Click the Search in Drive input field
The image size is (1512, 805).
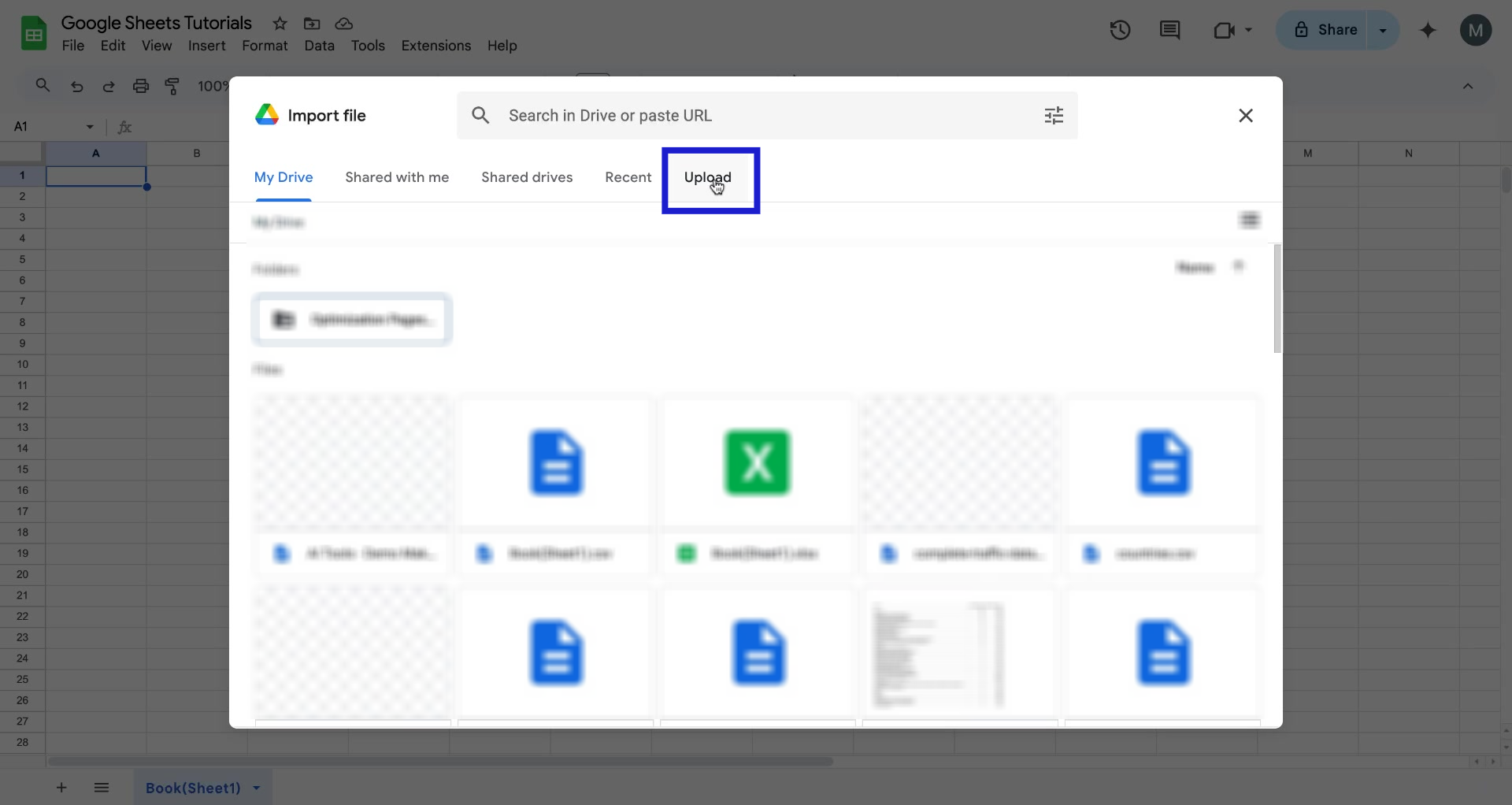point(709,115)
